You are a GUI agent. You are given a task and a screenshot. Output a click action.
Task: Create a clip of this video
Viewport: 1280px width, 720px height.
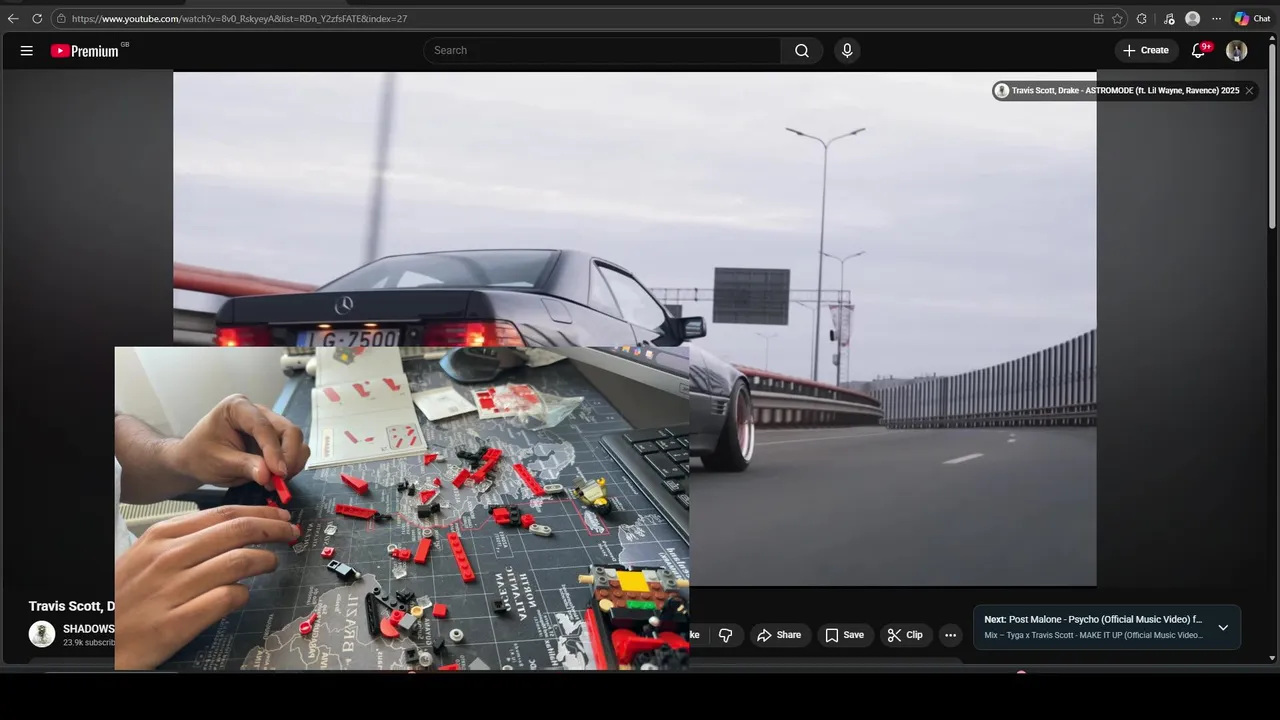pyautogui.click(x=905, y=635)
